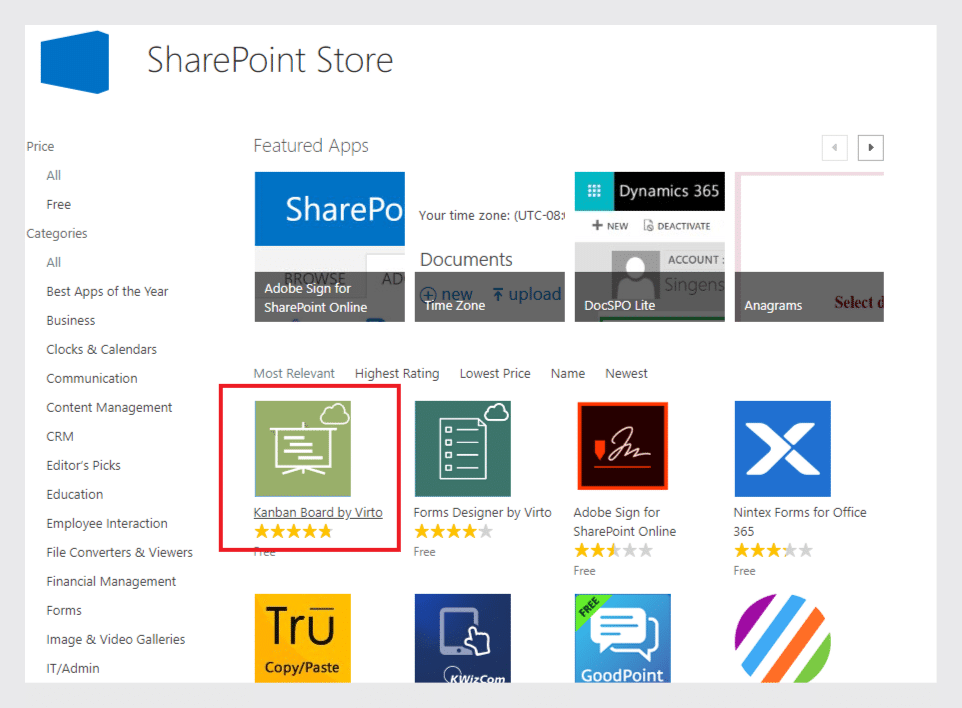The width and height of the screenshot is (962, 708).
Task: Open the Tru Copy/Paste app icon
Action: pyautogui.click(x=302, y=638)
